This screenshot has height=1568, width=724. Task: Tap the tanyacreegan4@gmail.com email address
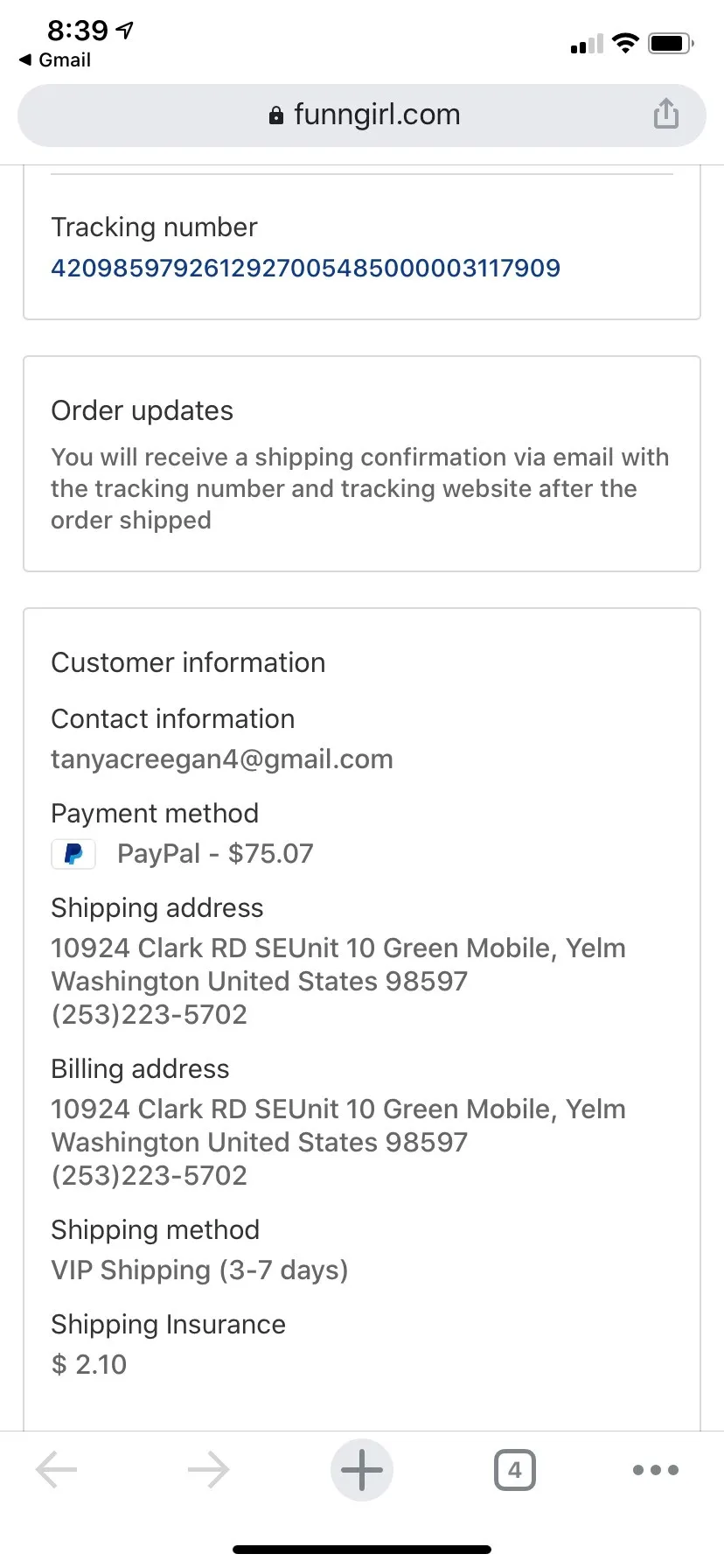[x=222, y=759]
